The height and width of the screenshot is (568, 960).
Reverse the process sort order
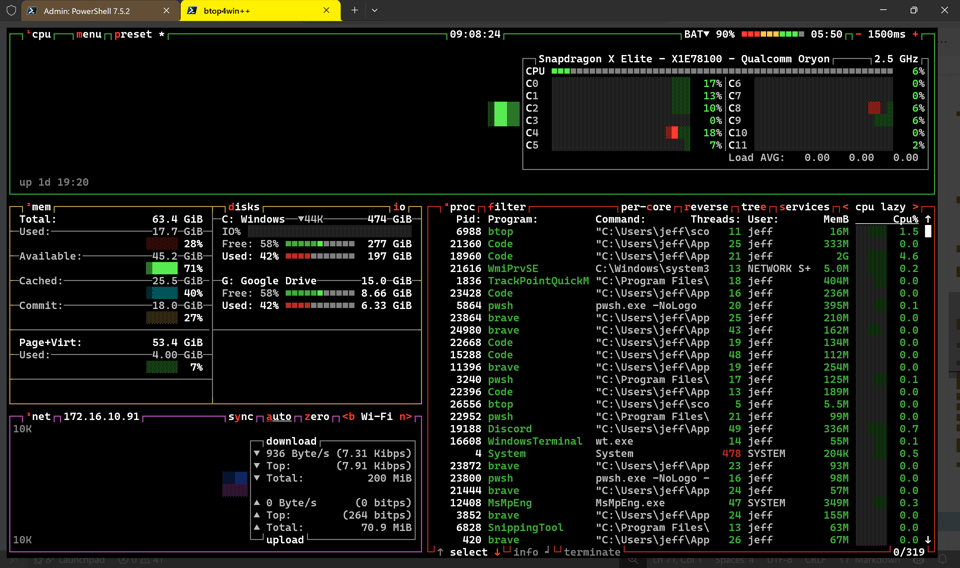coord(706,207)
